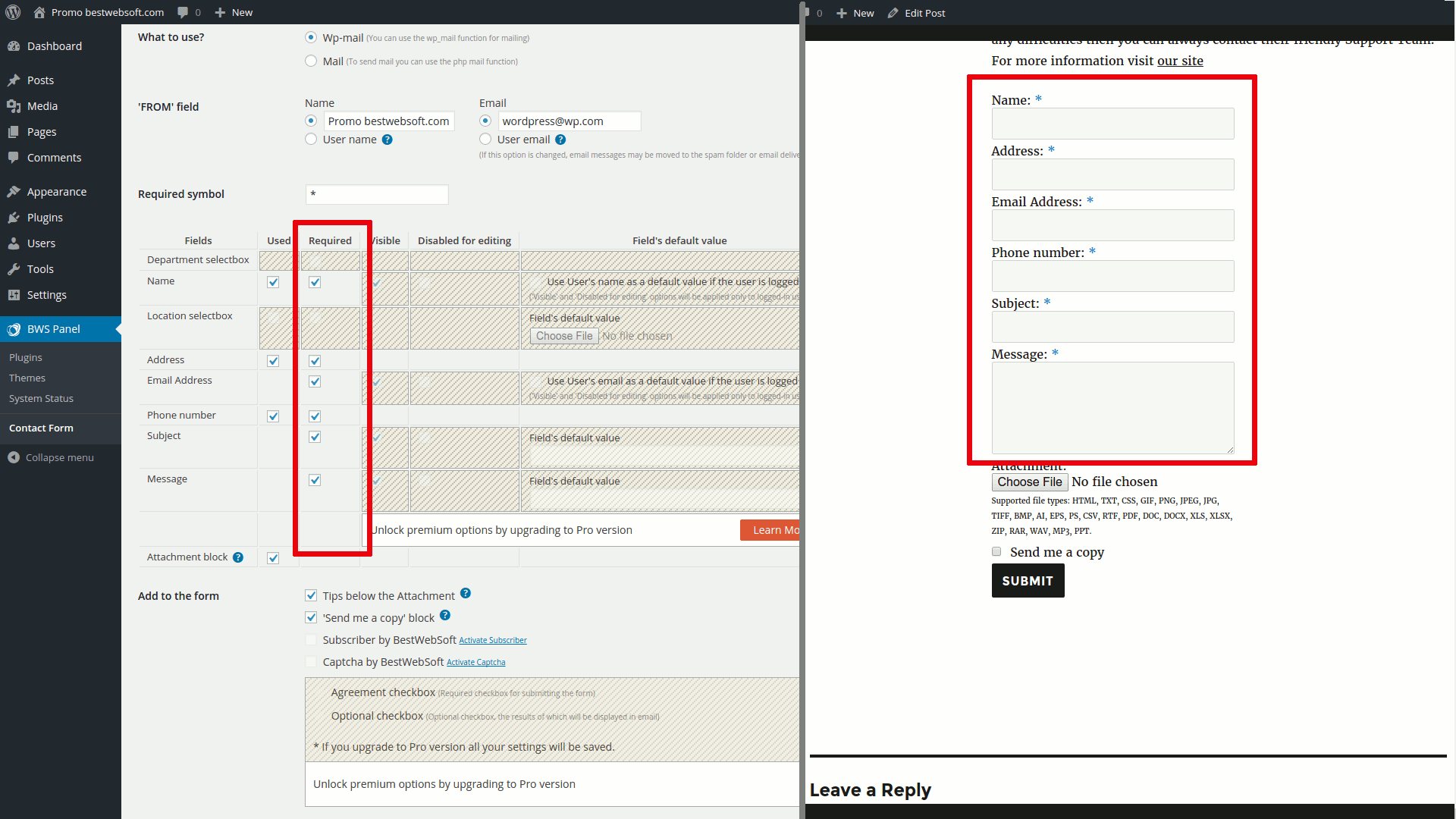1456x819 pixels.
Task: Select the User email radio button
Action: coord(485,139)
